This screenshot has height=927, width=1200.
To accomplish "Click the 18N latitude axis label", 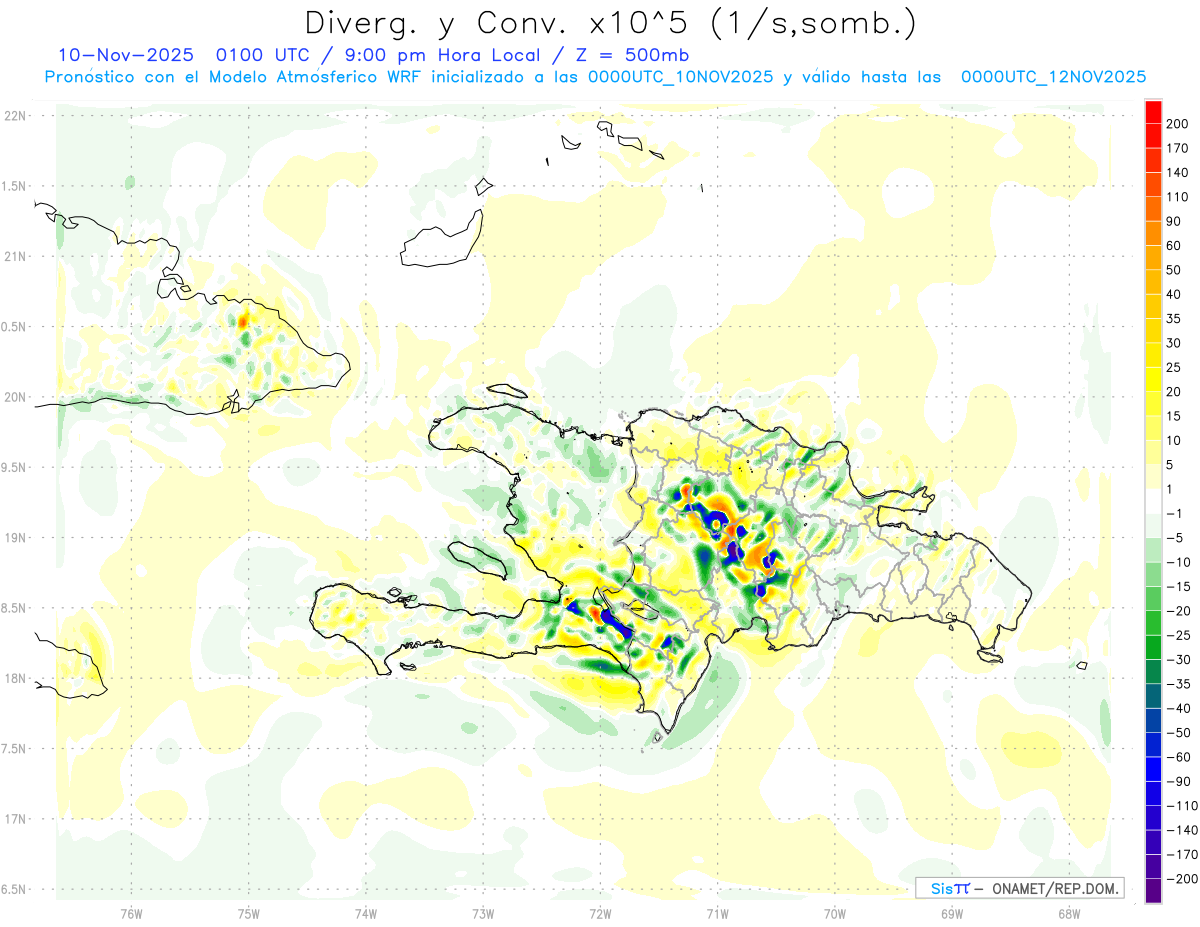I will [x=15, y=679].
